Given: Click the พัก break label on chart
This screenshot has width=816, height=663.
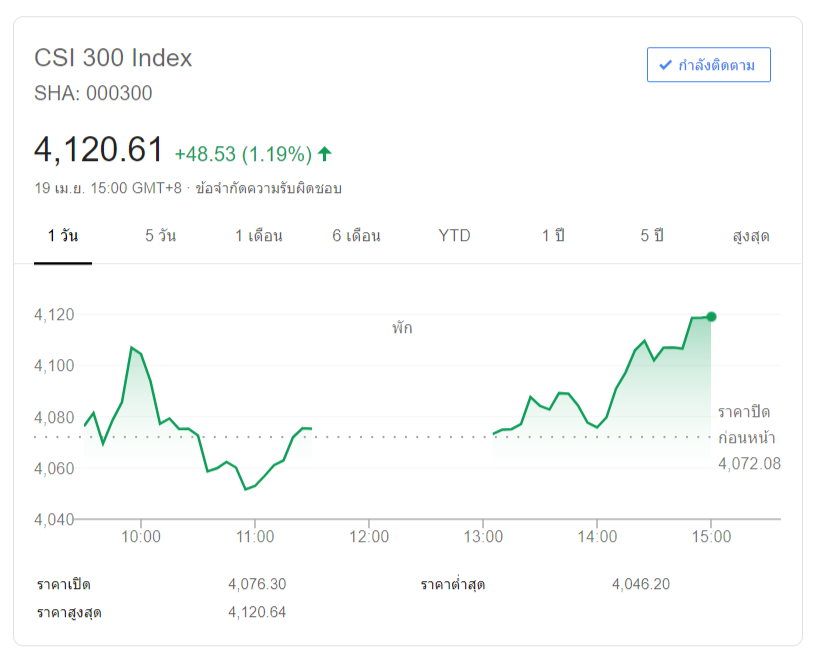Looking at the screenshot, I should click(x=402, y=327).
